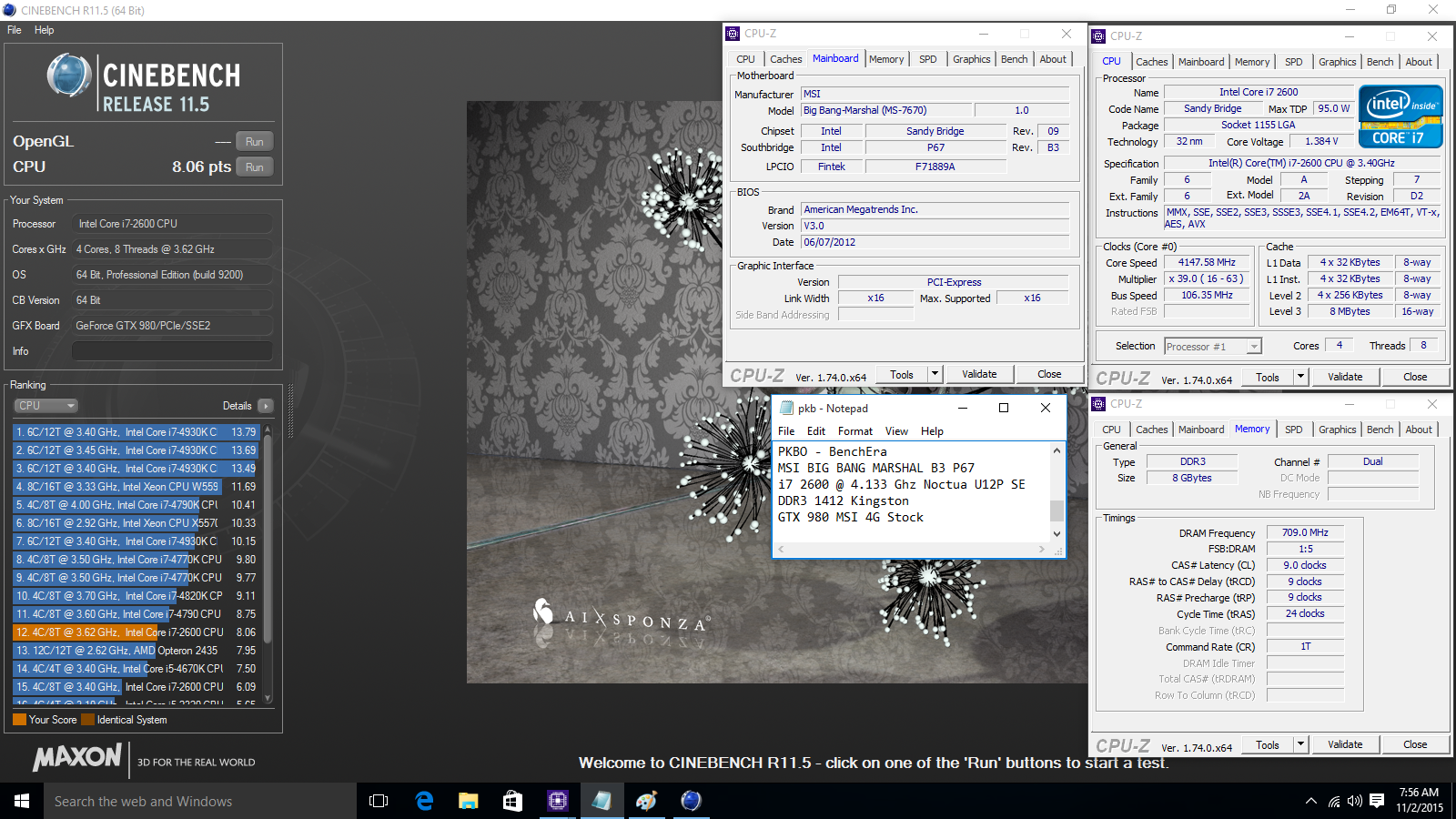Open the Action Center notifications icon
1456x819 pixels.
click(x=1377, y=801)
